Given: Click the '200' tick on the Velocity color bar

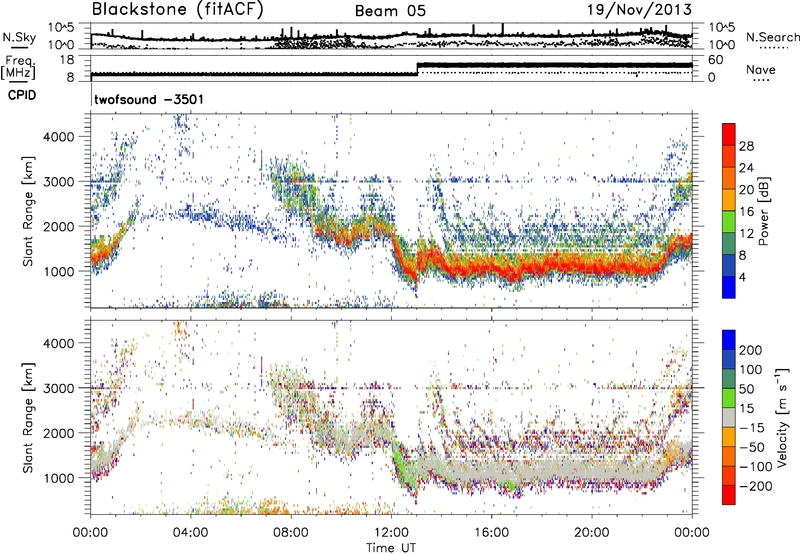Looking at the screenshot, I should click(x=751, y=350).
